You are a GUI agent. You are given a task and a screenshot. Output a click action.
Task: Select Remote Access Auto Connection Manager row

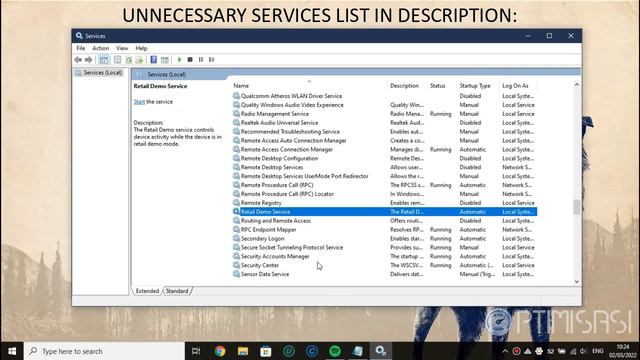coord(384,140)
